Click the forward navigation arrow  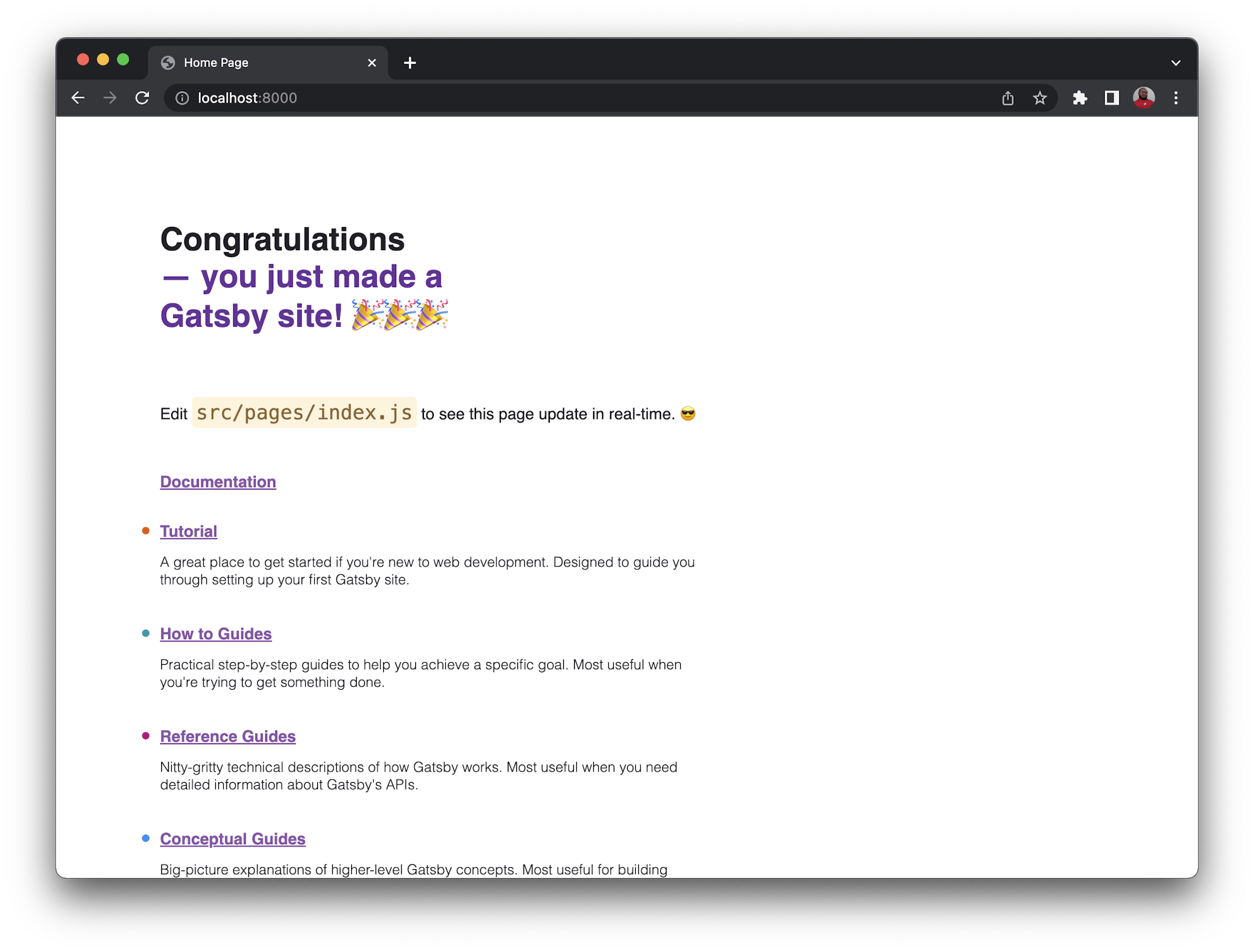coord(110,98)
